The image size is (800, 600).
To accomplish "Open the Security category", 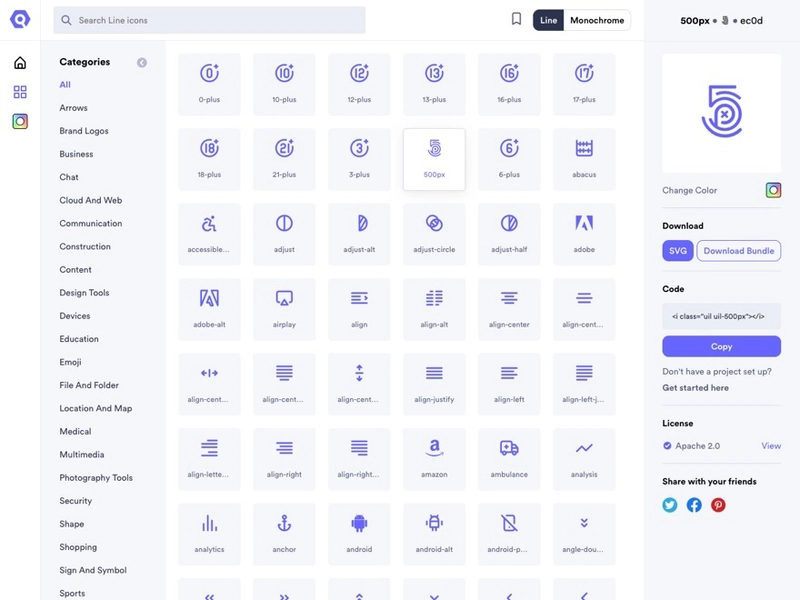I will point(76,501).
